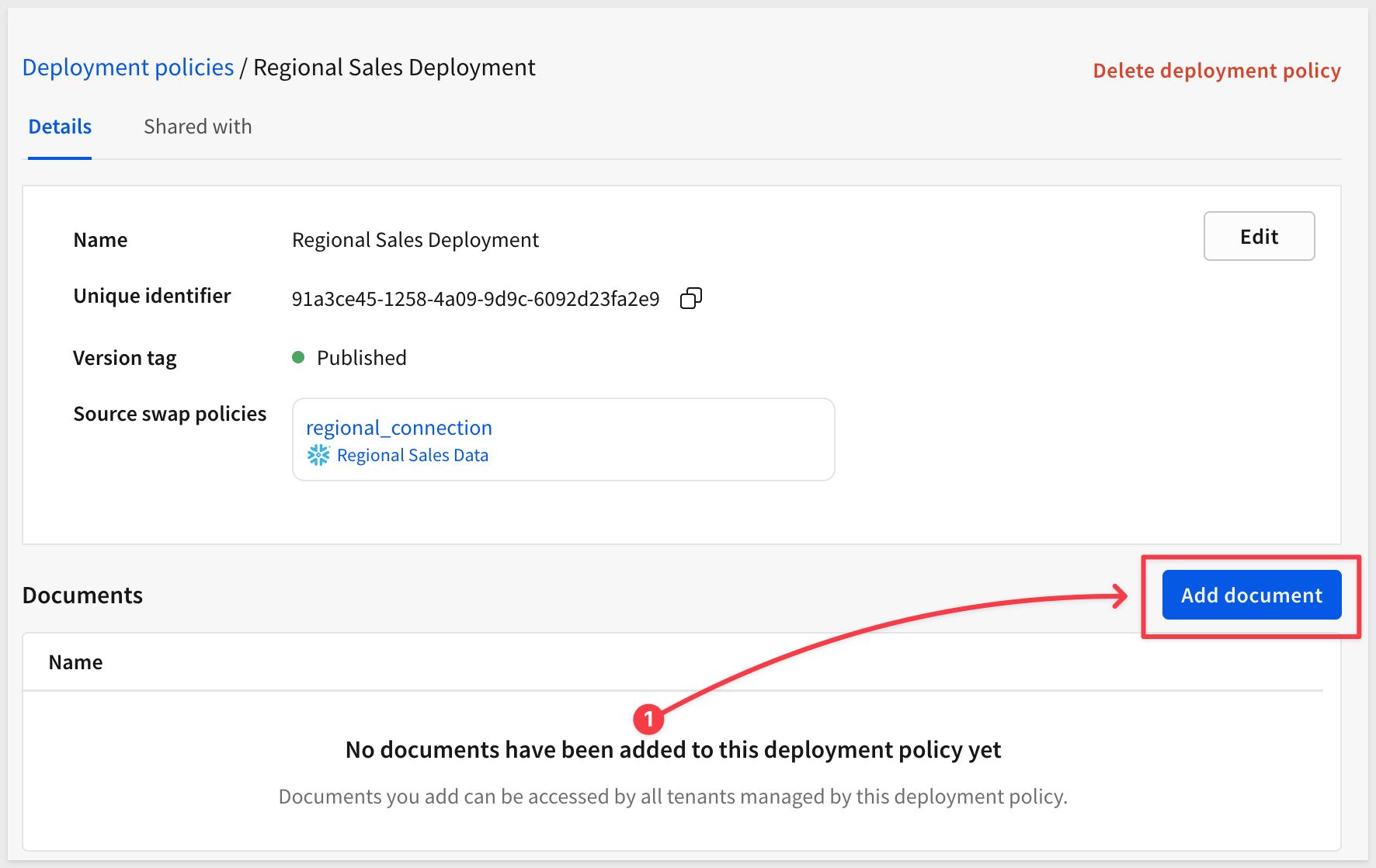Image resolution: width=1376 pixels, height=868 pixels.
Task: Click the Regional Sales Deployment breadcrumb title
Action: pyautogui.click(x=394, y=68)
